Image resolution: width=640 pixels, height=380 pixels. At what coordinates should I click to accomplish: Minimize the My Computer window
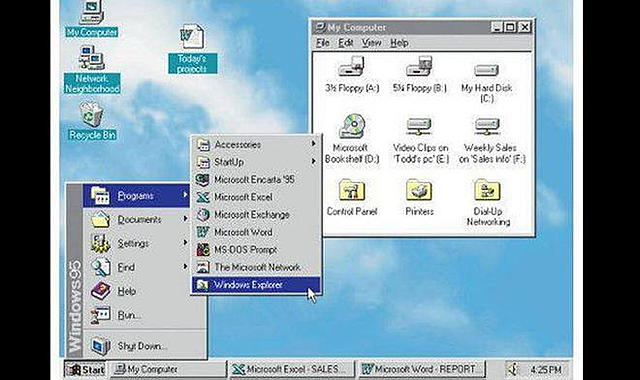(x=496, y=27)
